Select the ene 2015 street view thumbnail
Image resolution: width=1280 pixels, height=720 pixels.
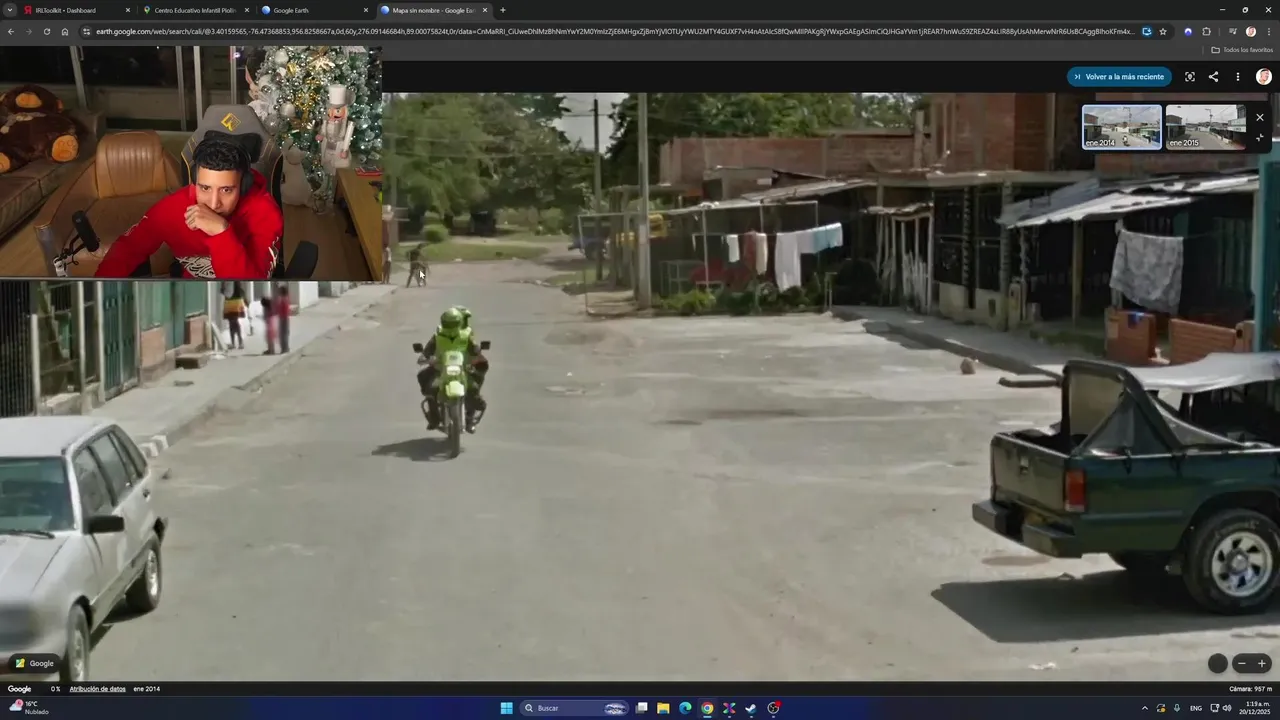coord(1205,127)
